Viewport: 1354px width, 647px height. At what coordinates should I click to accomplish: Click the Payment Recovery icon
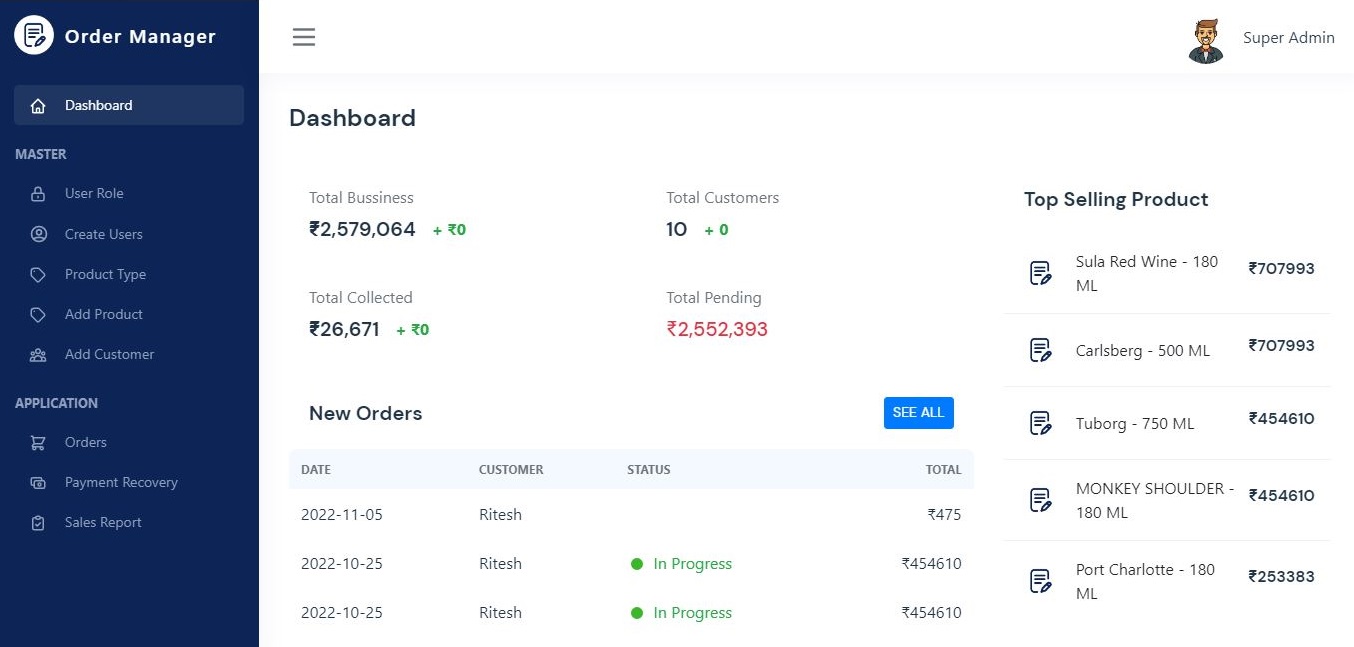pos(38,482)
